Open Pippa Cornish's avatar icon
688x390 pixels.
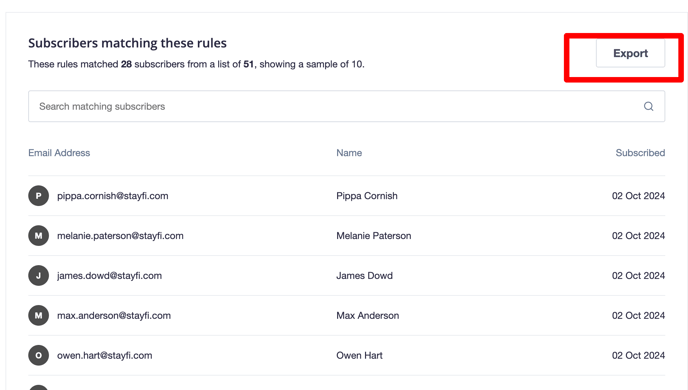(39, 196)
